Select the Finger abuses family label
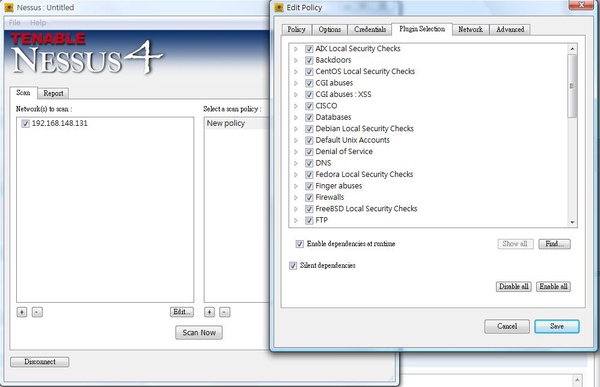Image resolution: width=600 pixels, height=387 pixels. [339, 186]
